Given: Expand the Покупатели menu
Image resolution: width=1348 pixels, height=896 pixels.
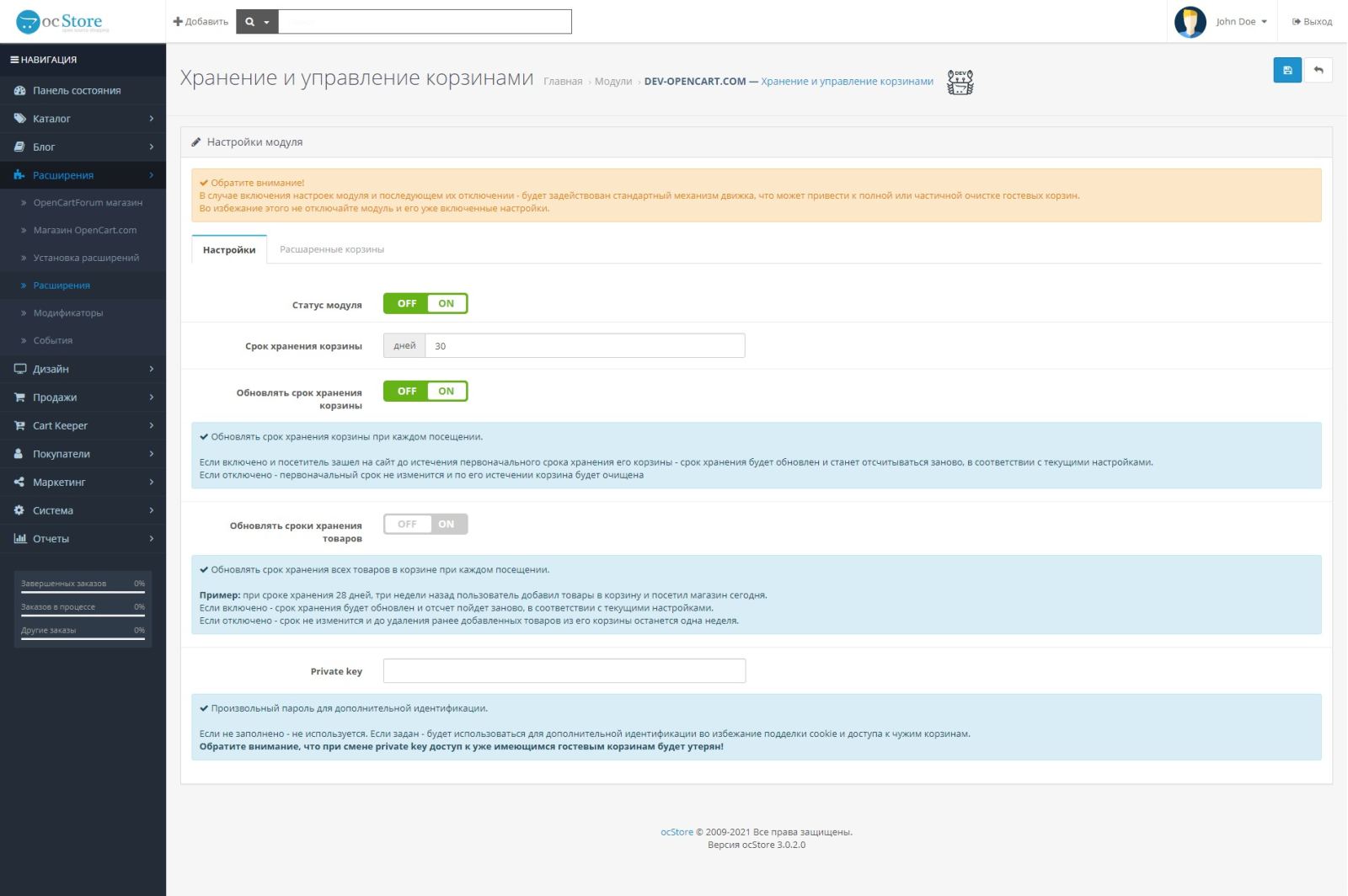Looking at the screenshot, I should (x=83, y=454).
